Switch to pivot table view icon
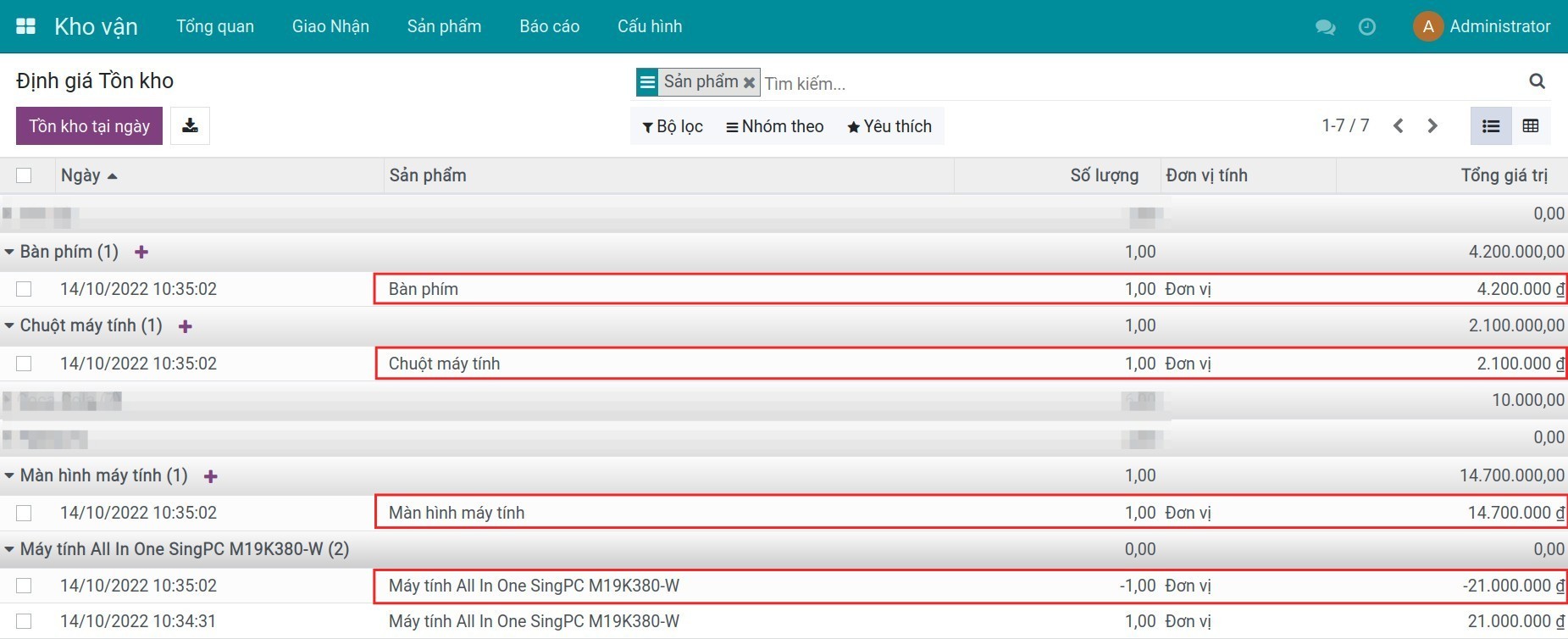The image size is (1568, 639). click(x=1530, y=126)
